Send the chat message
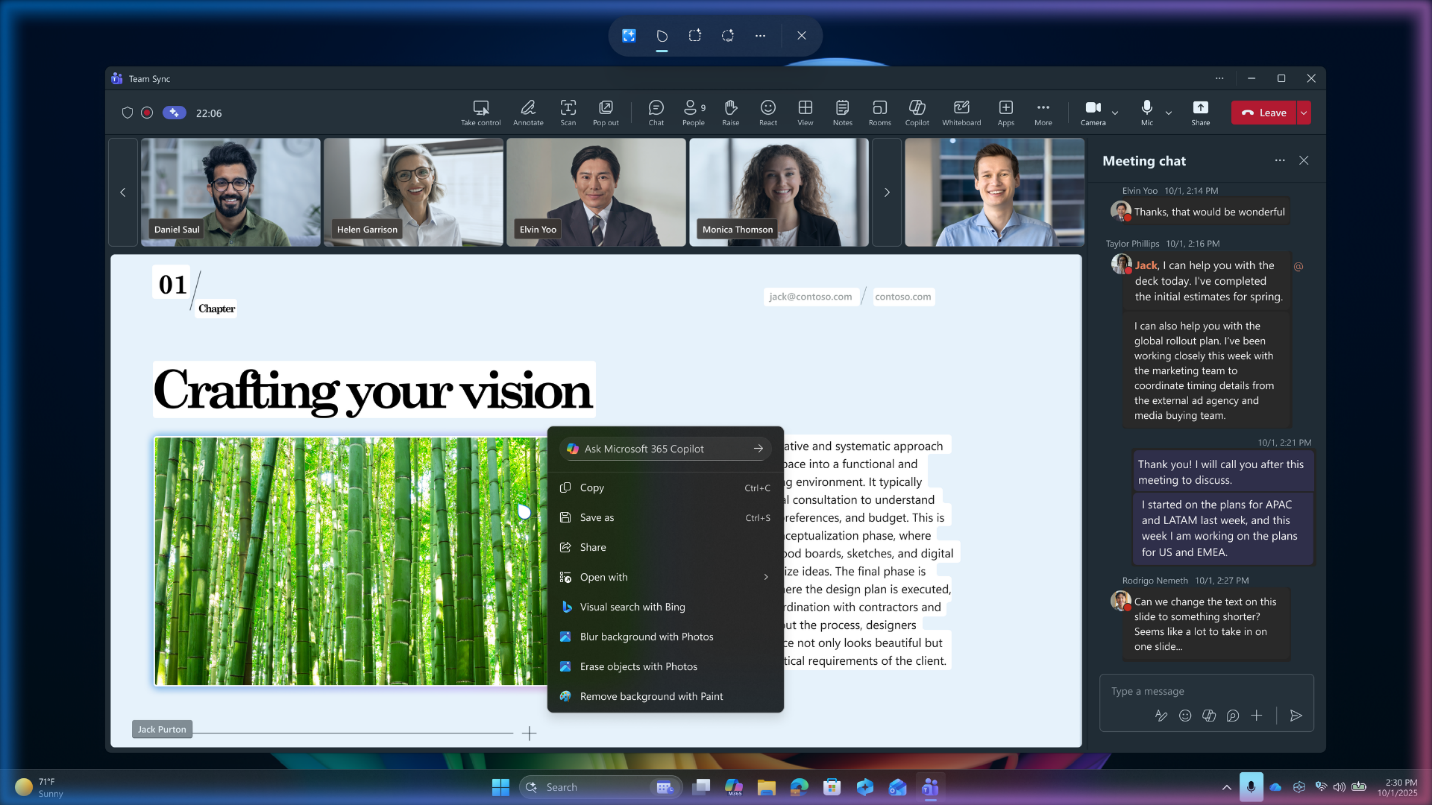 (x=1296, y=715)
